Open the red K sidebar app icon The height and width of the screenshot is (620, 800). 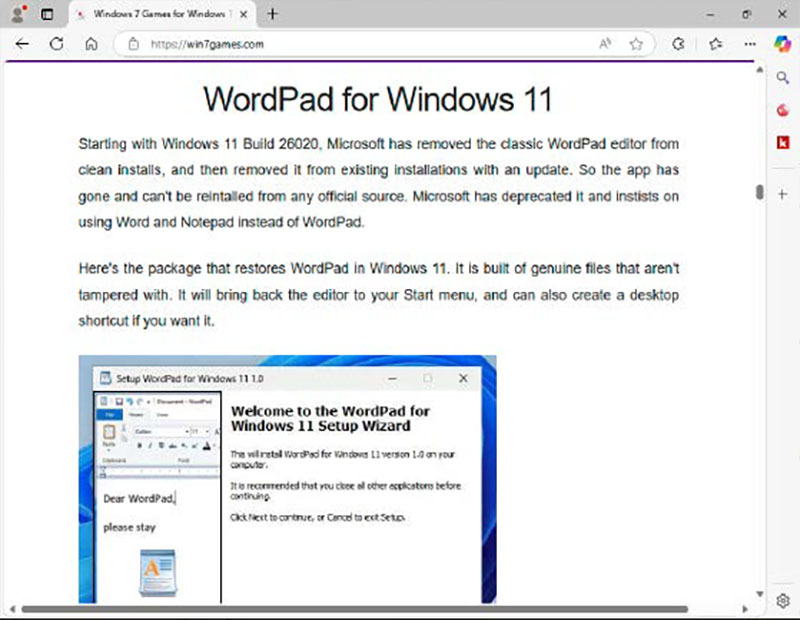pos(783,142)
